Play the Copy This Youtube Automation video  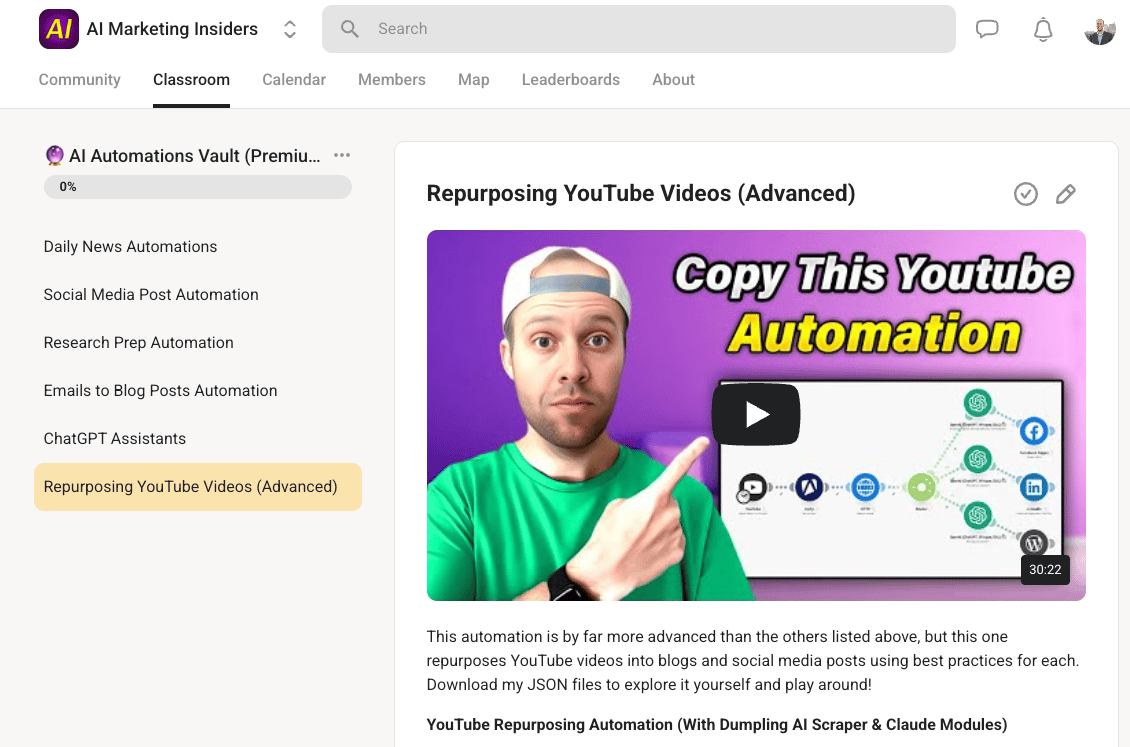click(756, 415)
